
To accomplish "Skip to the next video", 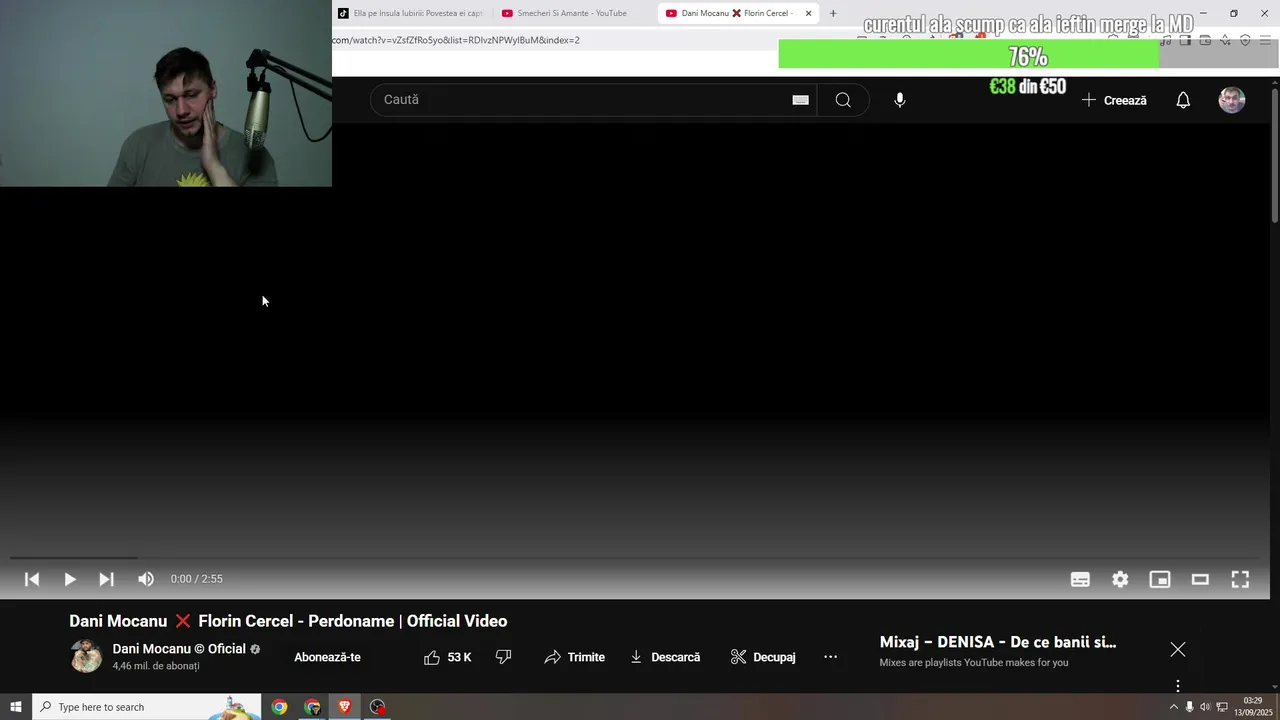I will [x=106, y=579].
